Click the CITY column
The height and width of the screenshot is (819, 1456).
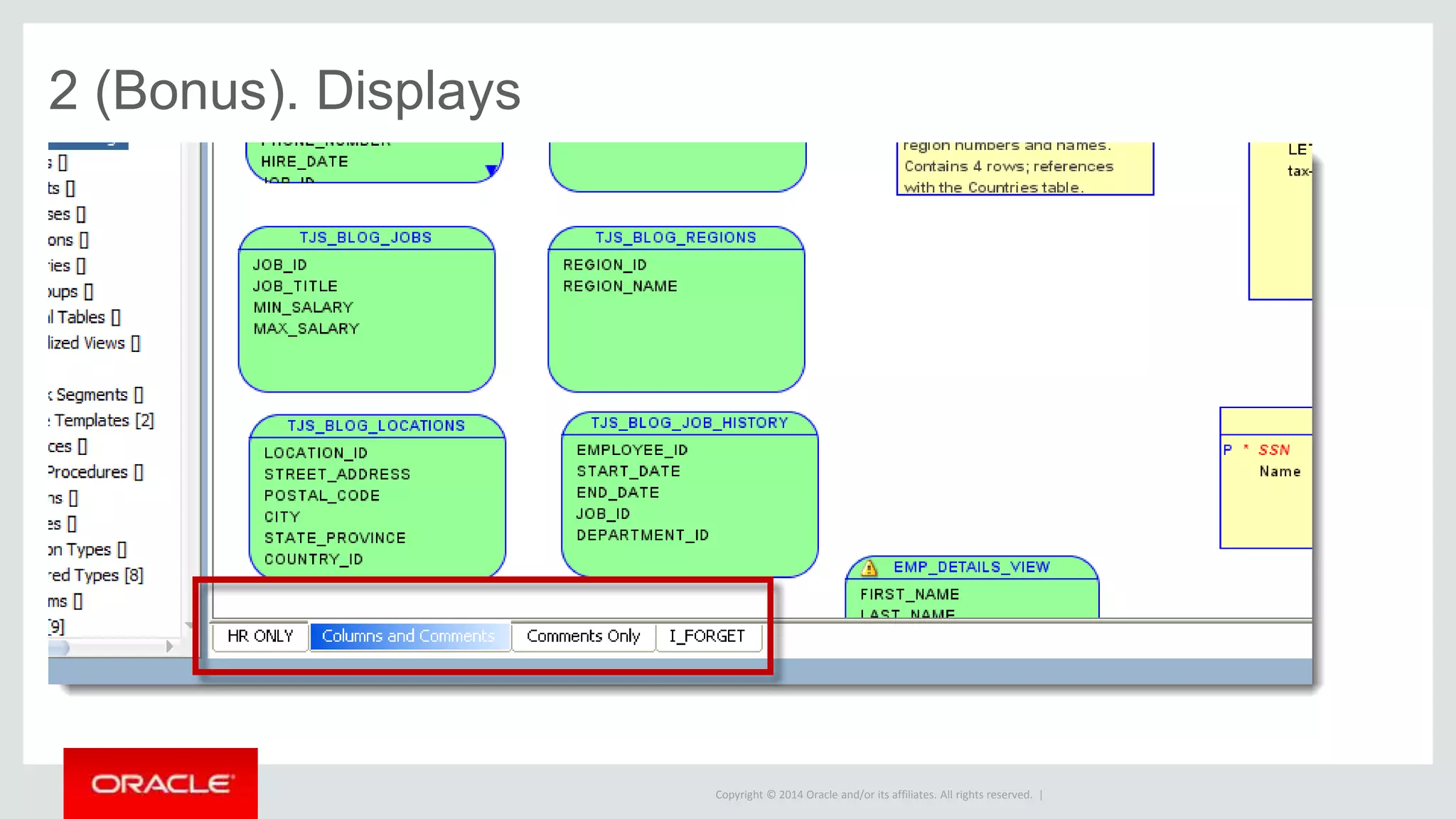282,518
